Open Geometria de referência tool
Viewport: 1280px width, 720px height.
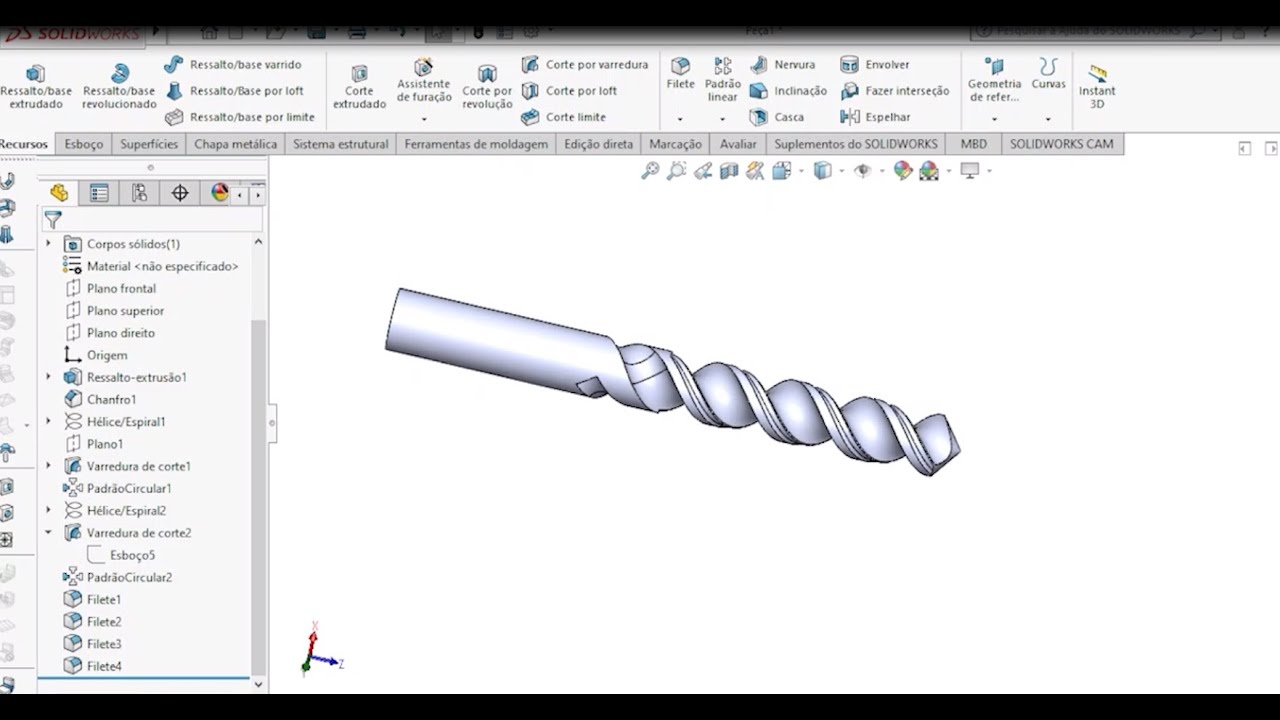point(994,80)
